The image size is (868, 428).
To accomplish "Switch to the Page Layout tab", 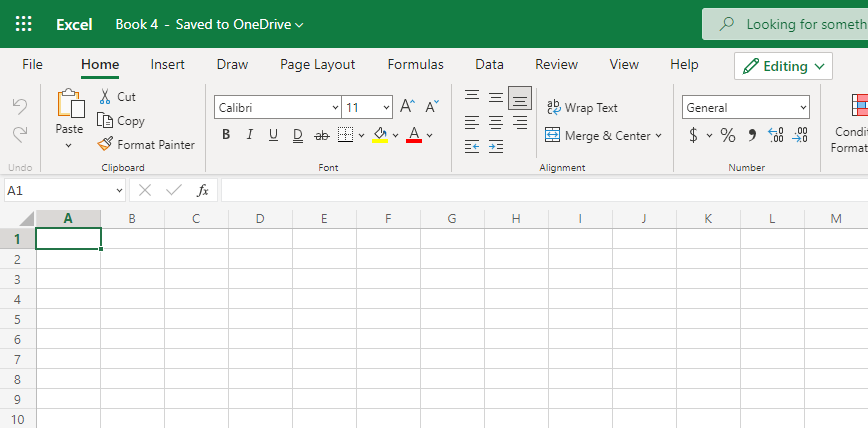I will 317,65.
